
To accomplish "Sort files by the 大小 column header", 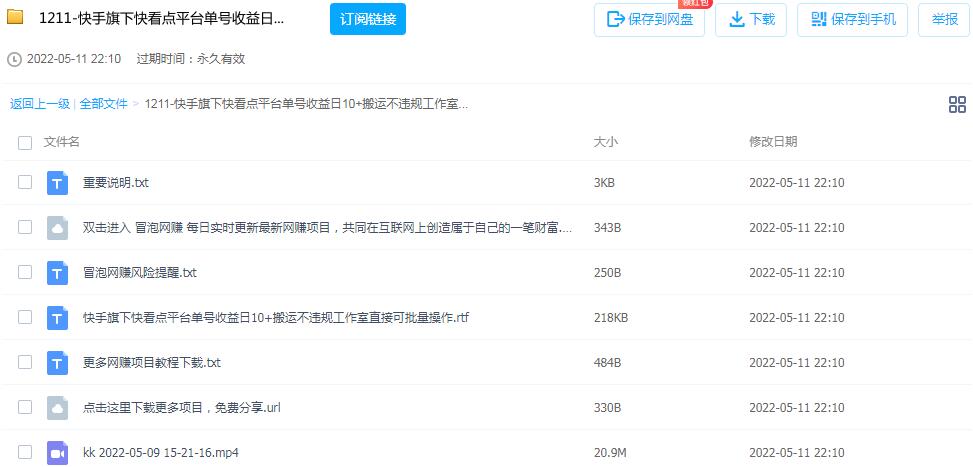I will click(606, 142).
